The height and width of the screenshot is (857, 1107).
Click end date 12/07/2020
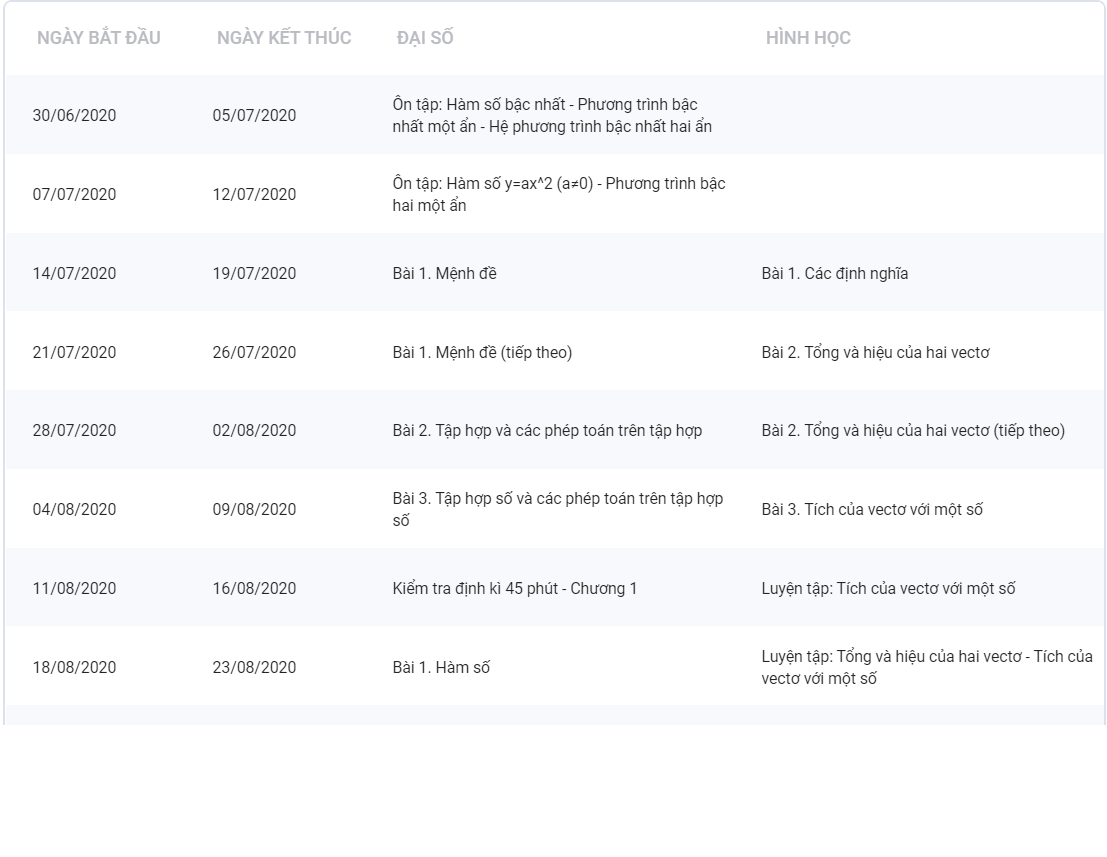[x=254, y=194]
